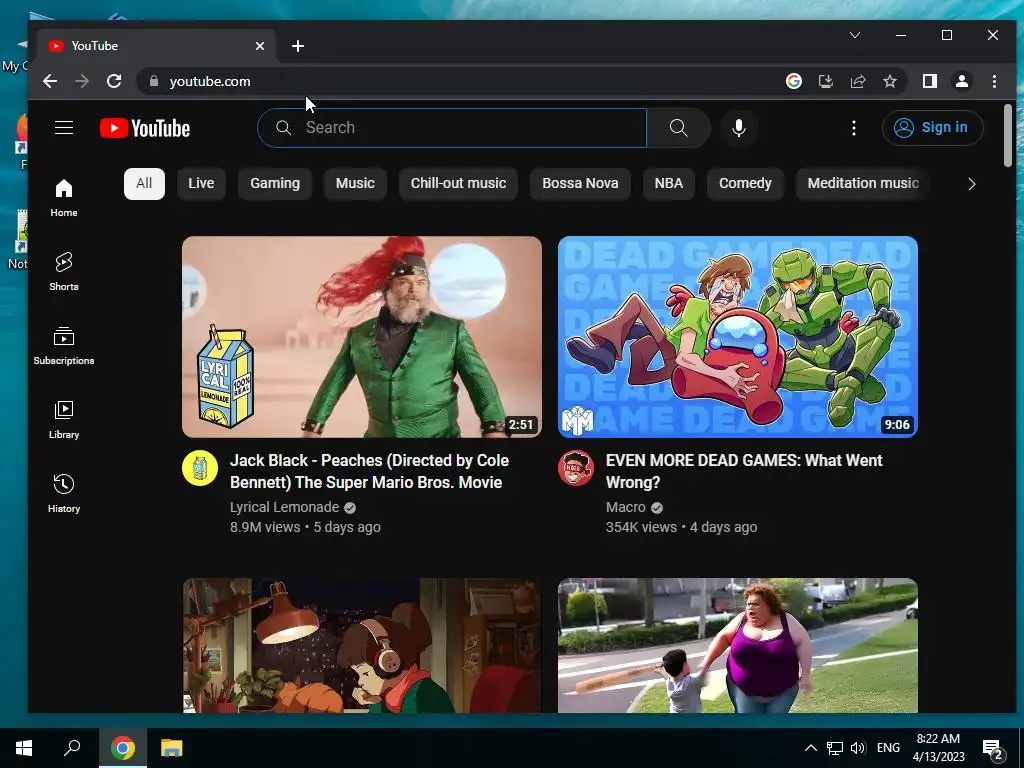Open Shorts in sidebar

(63, 271)
